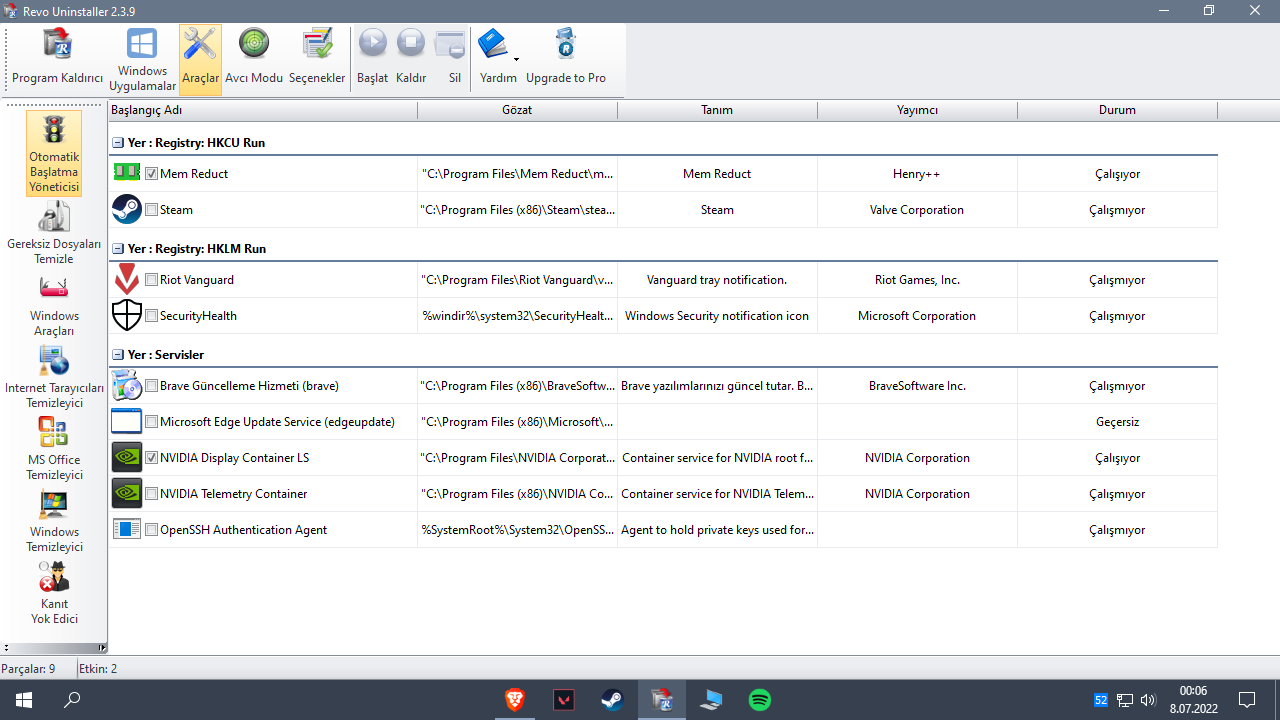Open the notification center
Viewport: 1280px width, 720px height.
1247,700
